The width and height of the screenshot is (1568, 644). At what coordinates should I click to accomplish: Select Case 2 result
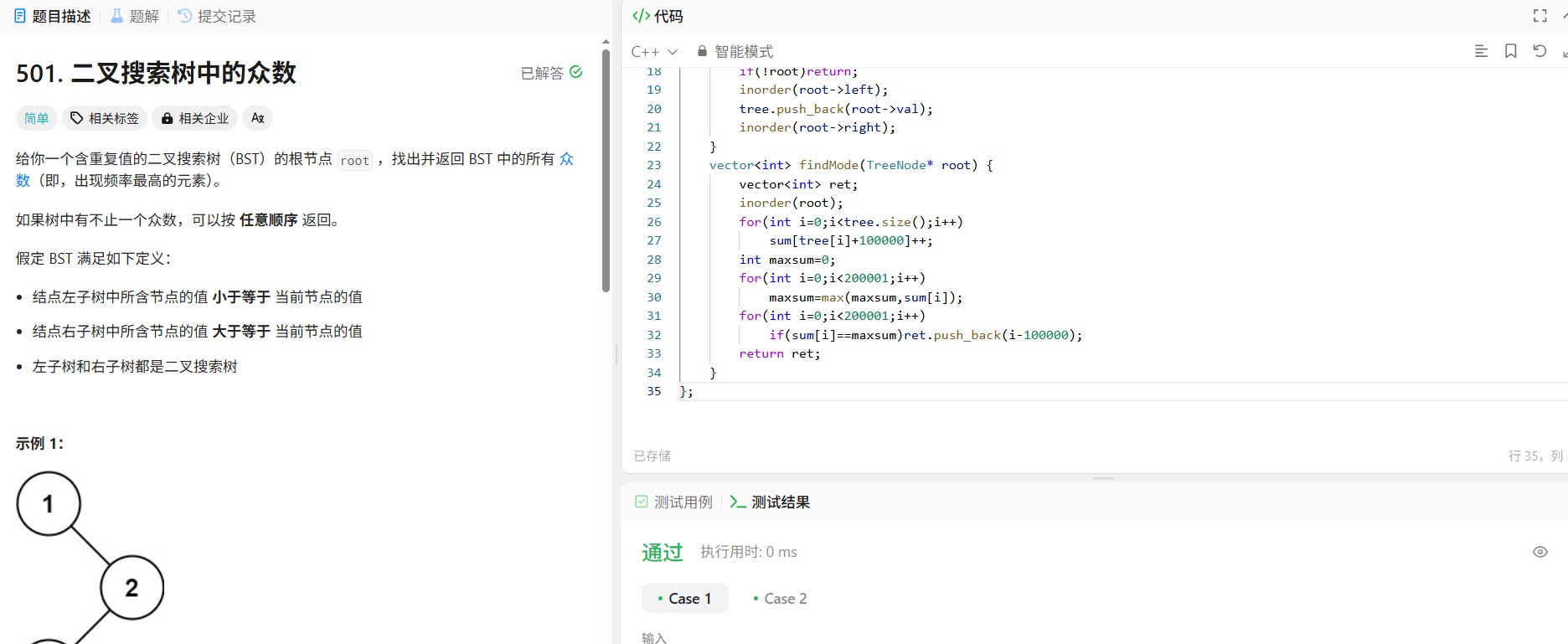click(x=780, y=598)
